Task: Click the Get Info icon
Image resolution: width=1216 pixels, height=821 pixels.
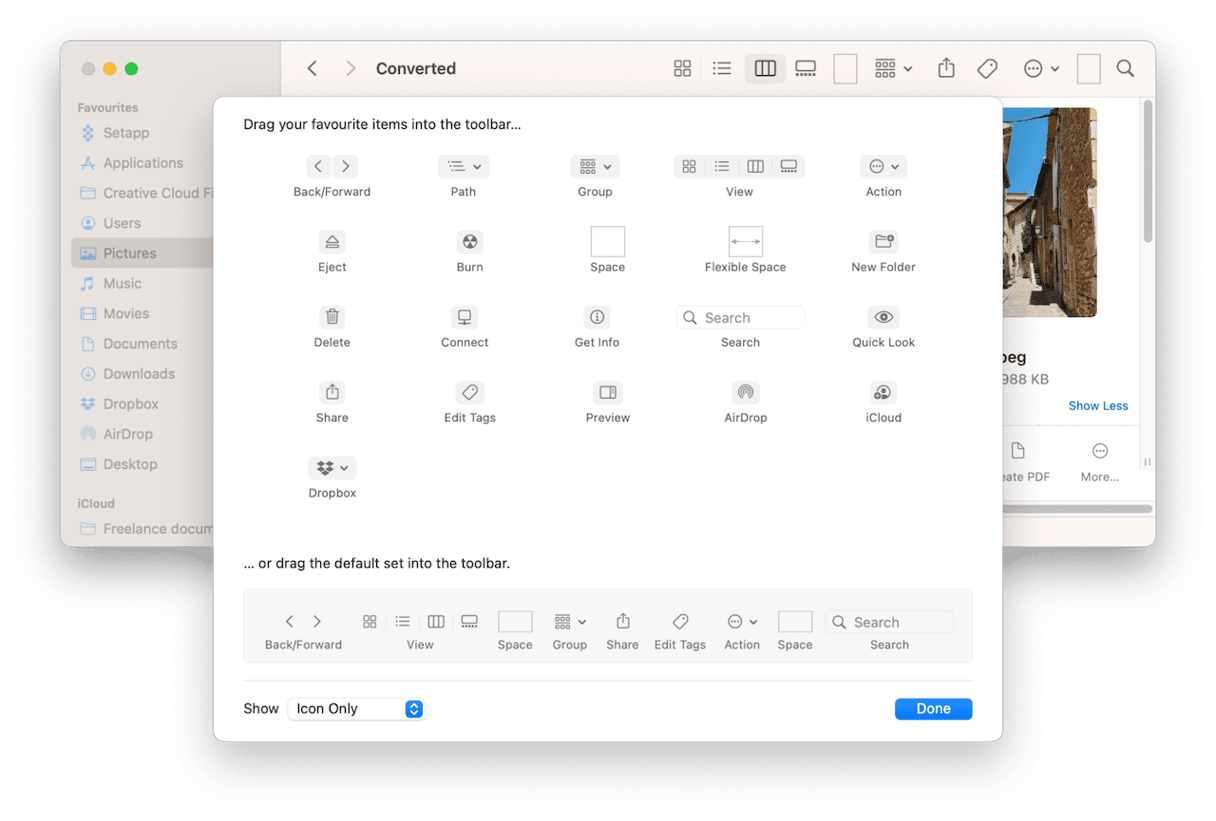Action: click(x=597, y=317)
